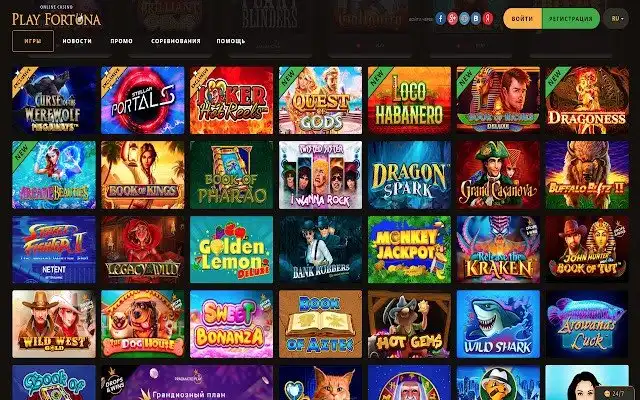
Task: Open the Golden Lemon Deluxe game
Action: tap(231, 249)
